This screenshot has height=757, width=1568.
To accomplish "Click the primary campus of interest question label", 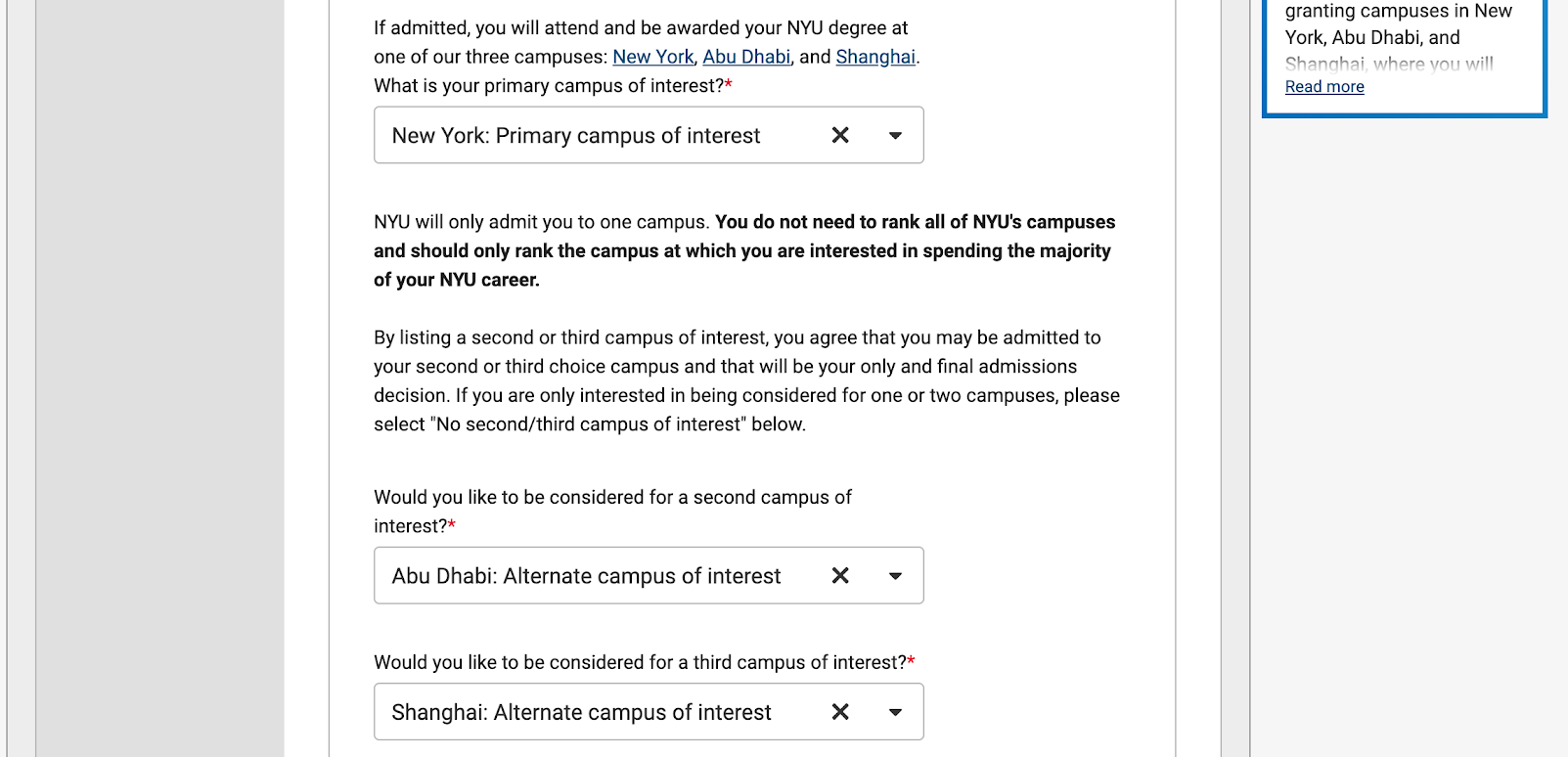I will pyautogui.click(x=548, y=86).
